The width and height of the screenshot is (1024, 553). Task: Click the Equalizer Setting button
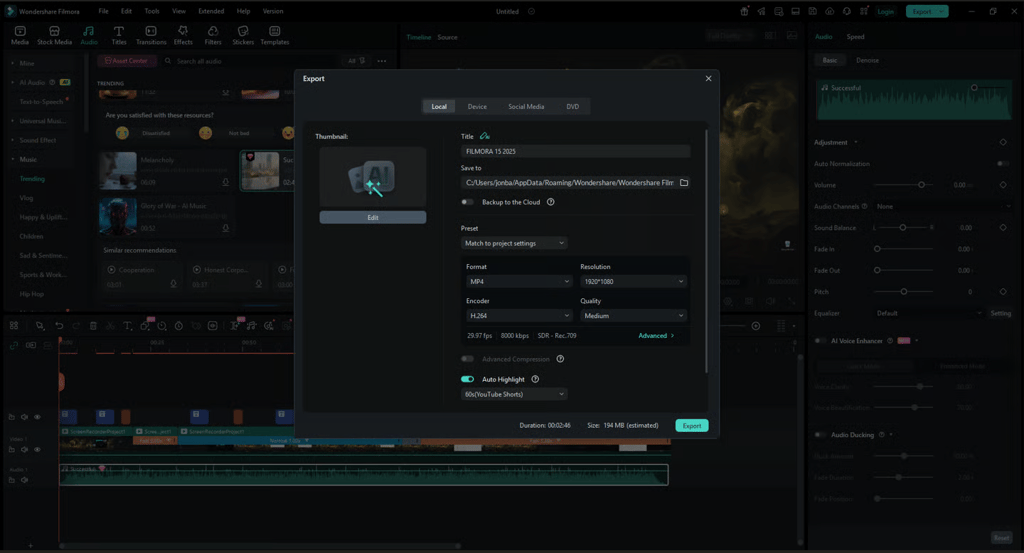(x=1000, y=313)
